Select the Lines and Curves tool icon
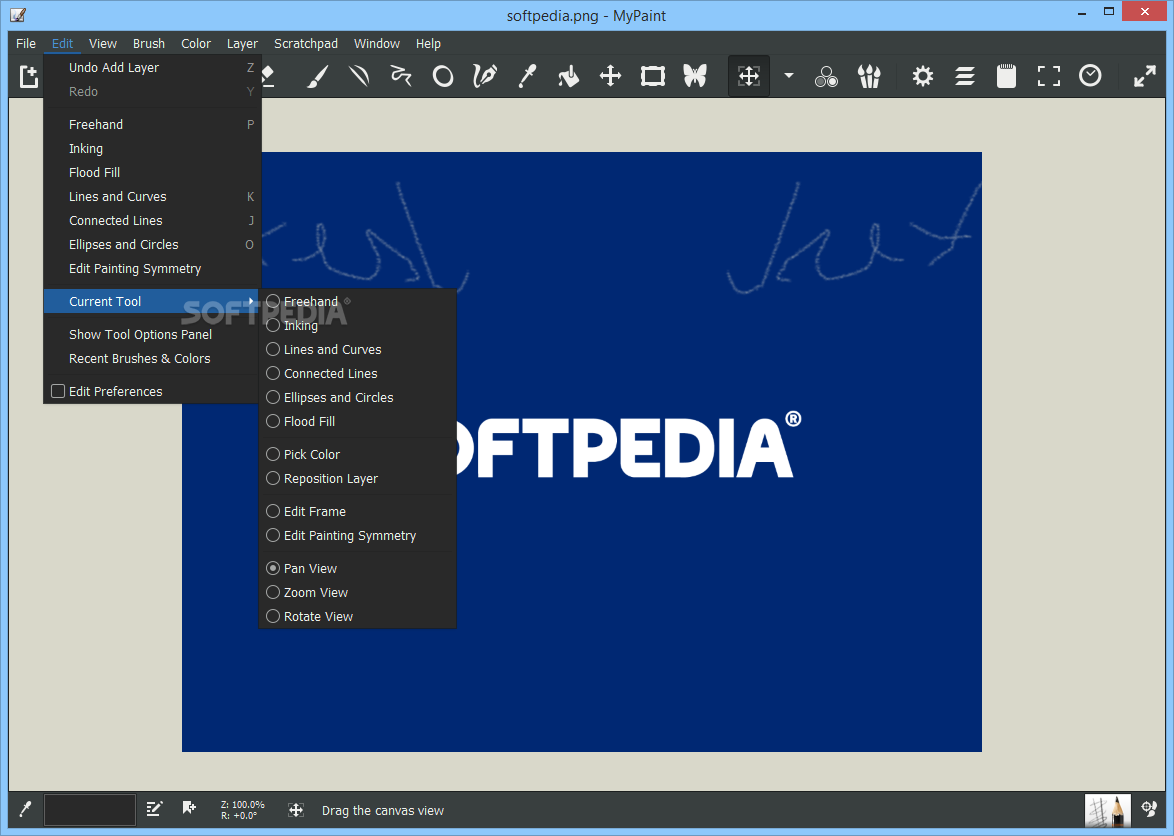Viewport: 1174px width, 836px height. point(359,76)
